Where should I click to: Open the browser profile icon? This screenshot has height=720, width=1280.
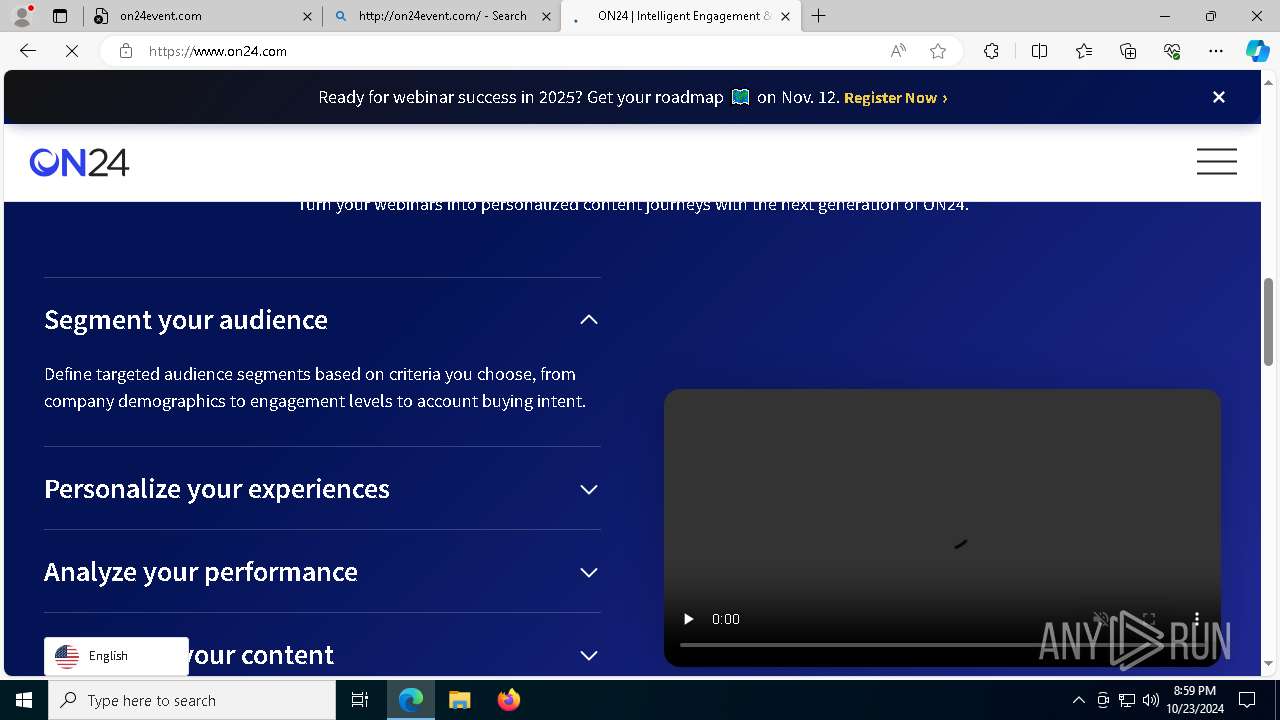[x=22, y=16]
